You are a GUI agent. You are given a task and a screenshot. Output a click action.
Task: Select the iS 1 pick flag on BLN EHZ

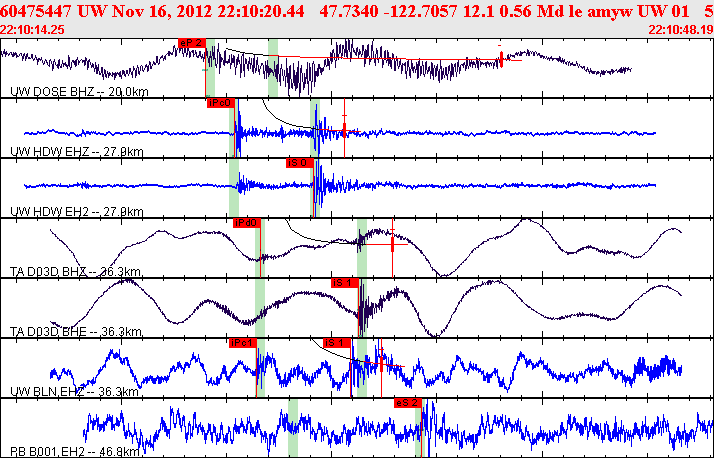point(337,343)
